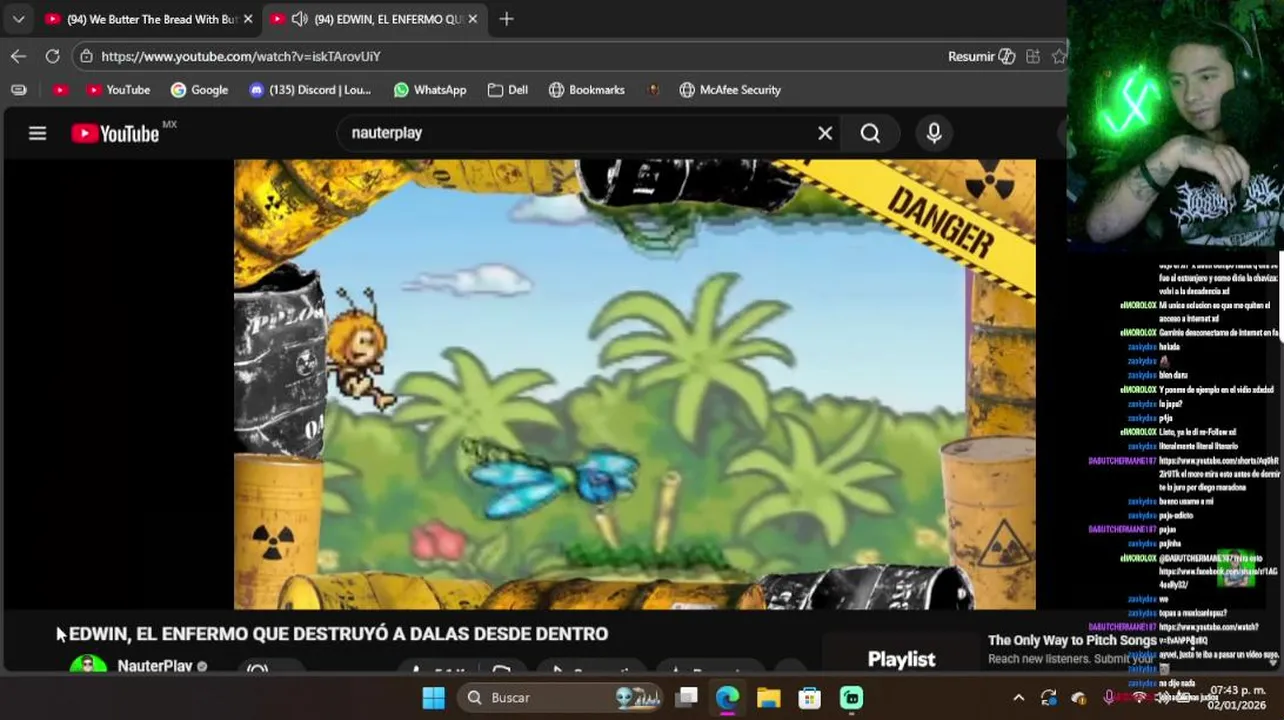Open the Windows Start menu
Viewport: 1284px width, 720px height.
(x=434, y=697)
